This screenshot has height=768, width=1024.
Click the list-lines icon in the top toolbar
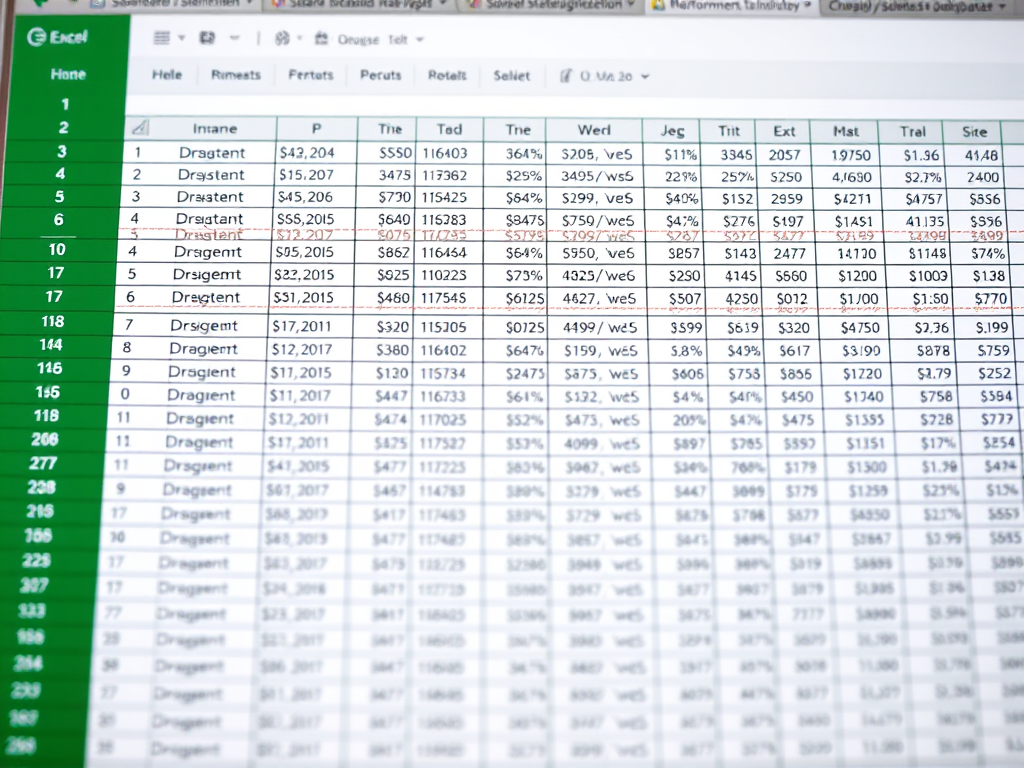[162, 39]
